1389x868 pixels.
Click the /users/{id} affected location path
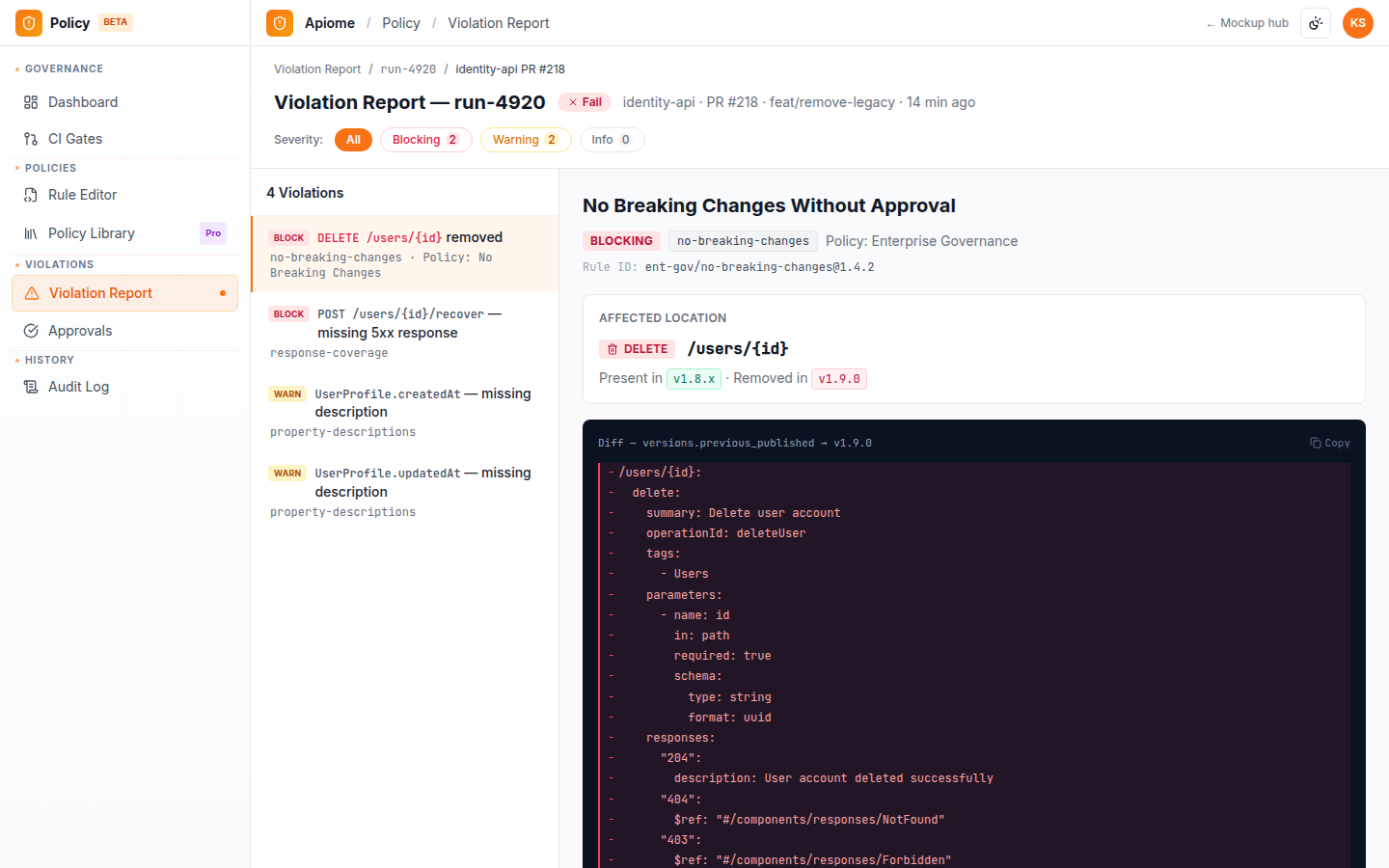pos(738,348)
